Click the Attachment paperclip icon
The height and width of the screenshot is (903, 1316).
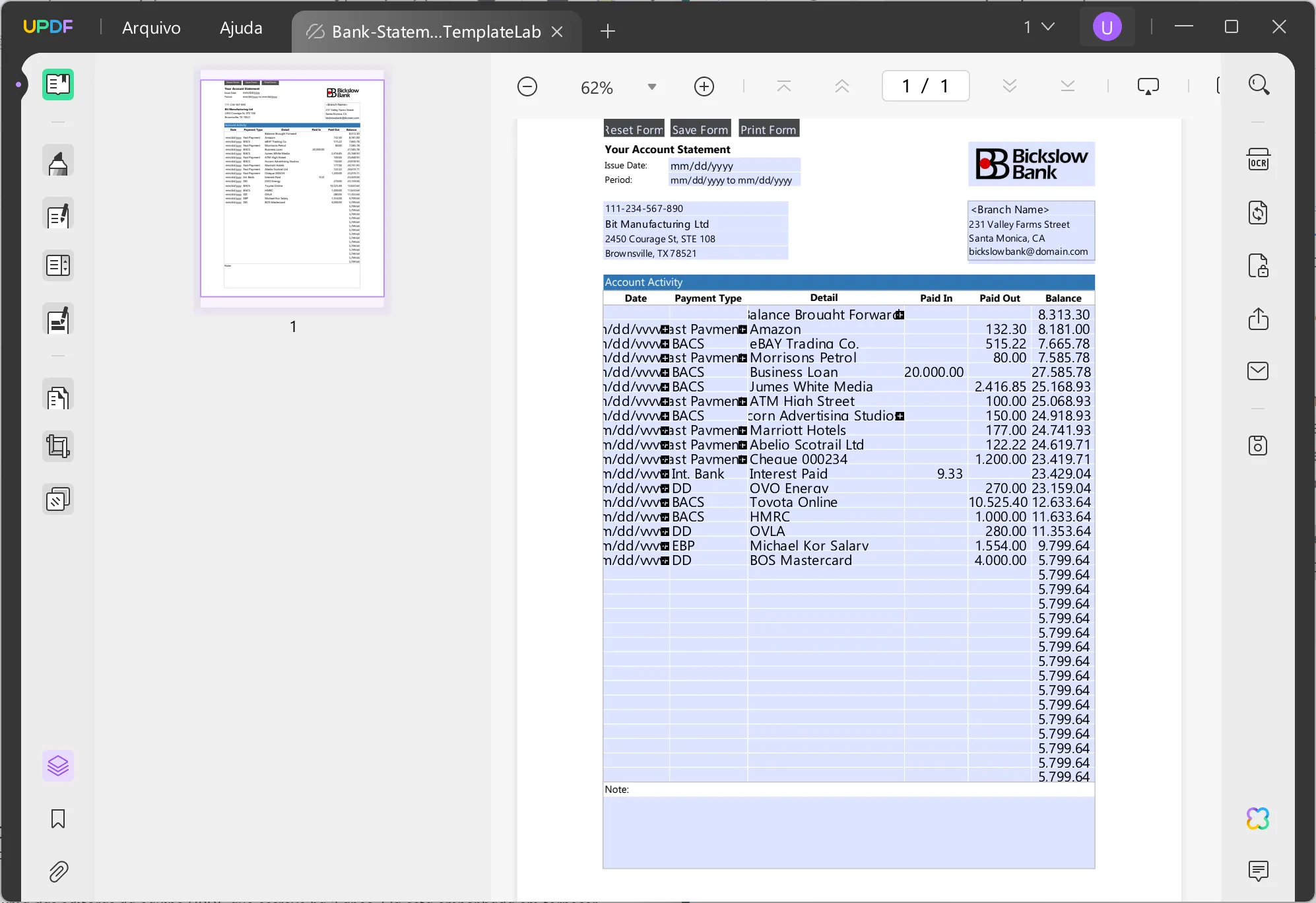[x=56, y=871]
